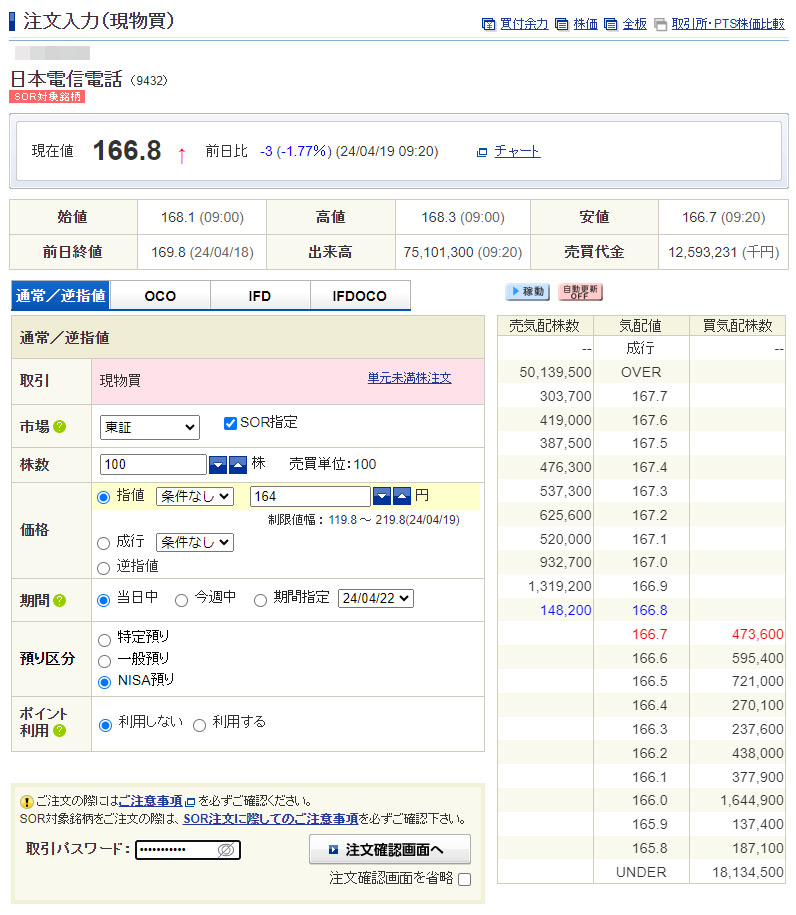Image resolution: width=796 pixels, height=915 pixels.
Task: Switch to the OCO order tab
Action: point(160,296)
